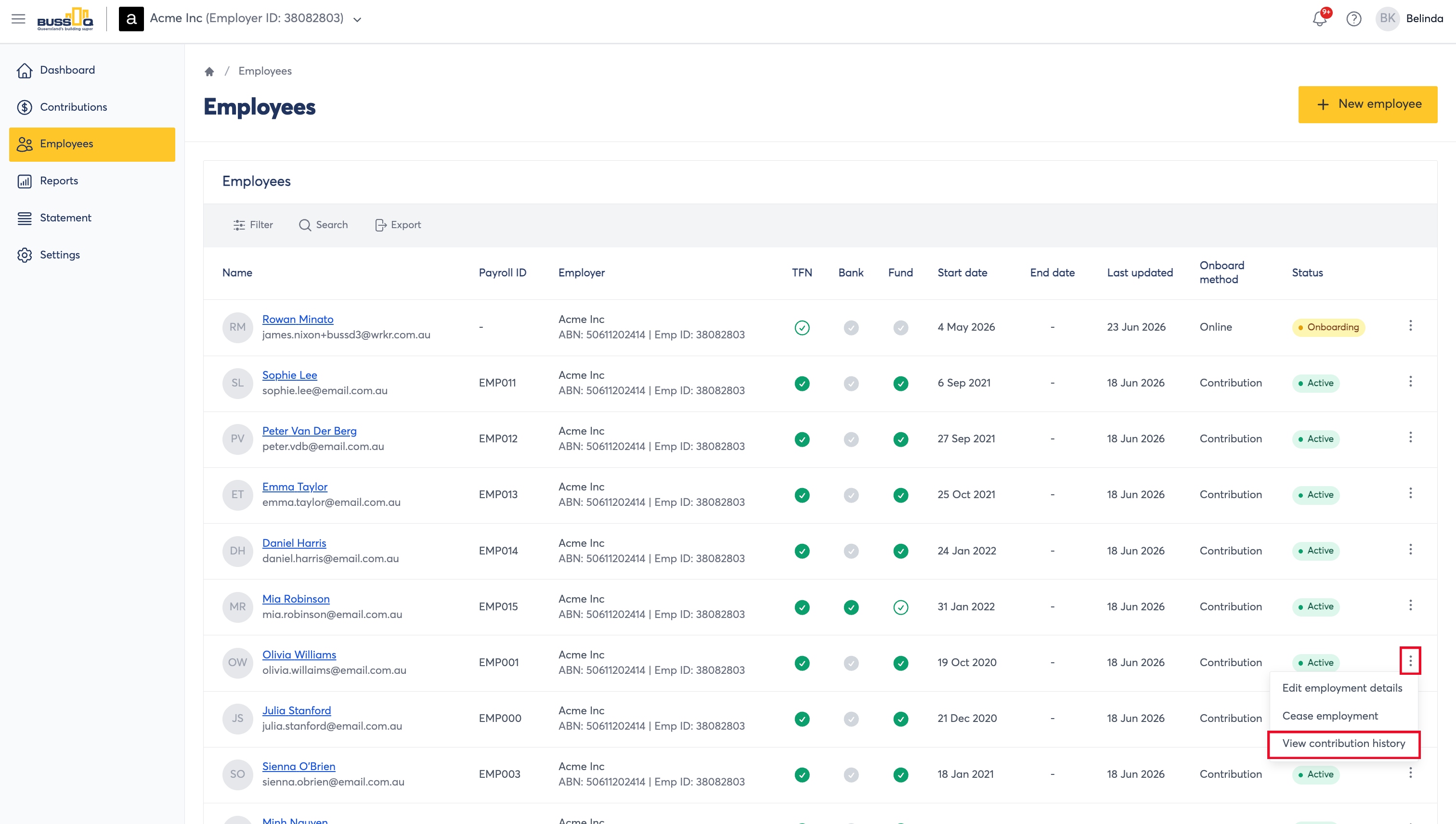Click Belinda's BK profile avatar
The height and width of the screenshot is (824, 1456).
[1388, 19]
